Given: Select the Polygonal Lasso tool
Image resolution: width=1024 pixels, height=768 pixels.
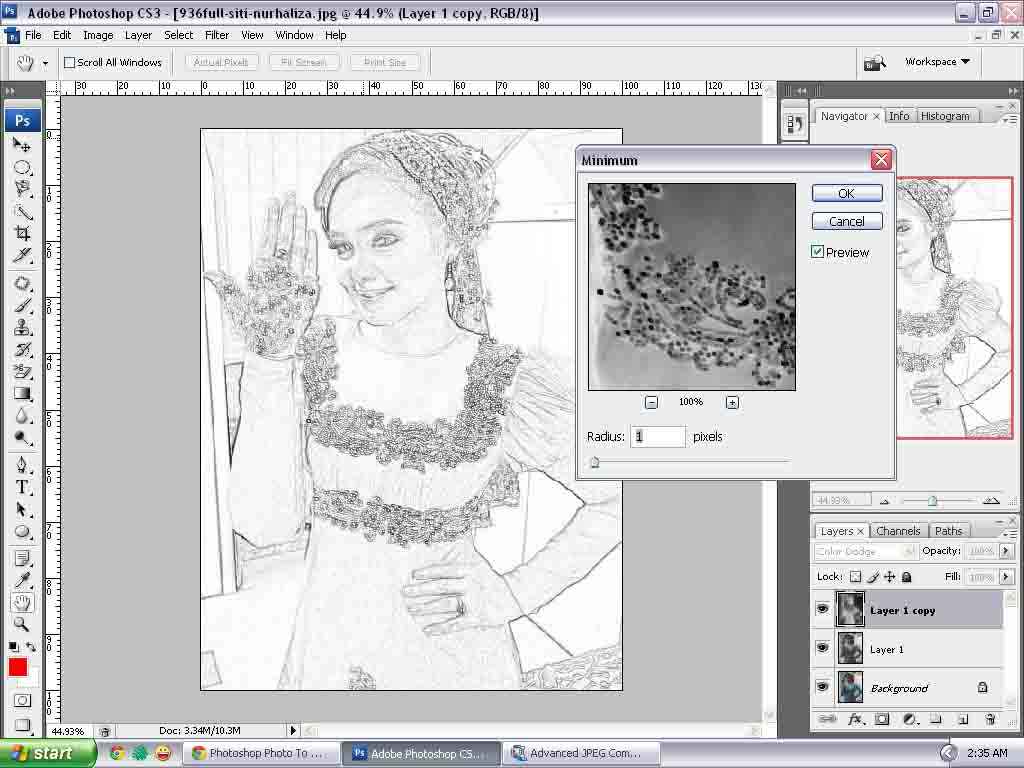Looking at the screenshot, I should [x=22, y=189].
